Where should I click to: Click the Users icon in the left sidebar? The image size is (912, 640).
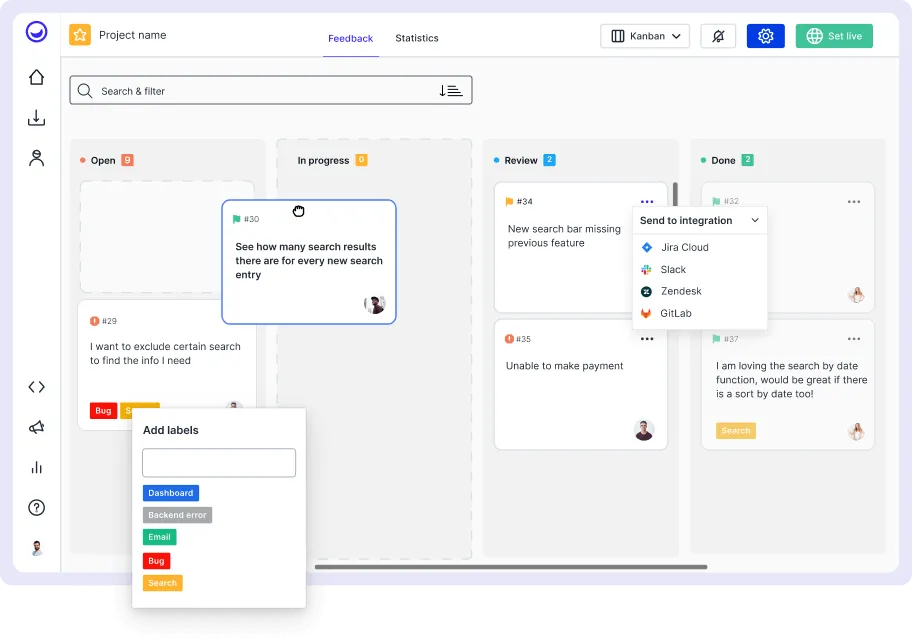(36, 157)
